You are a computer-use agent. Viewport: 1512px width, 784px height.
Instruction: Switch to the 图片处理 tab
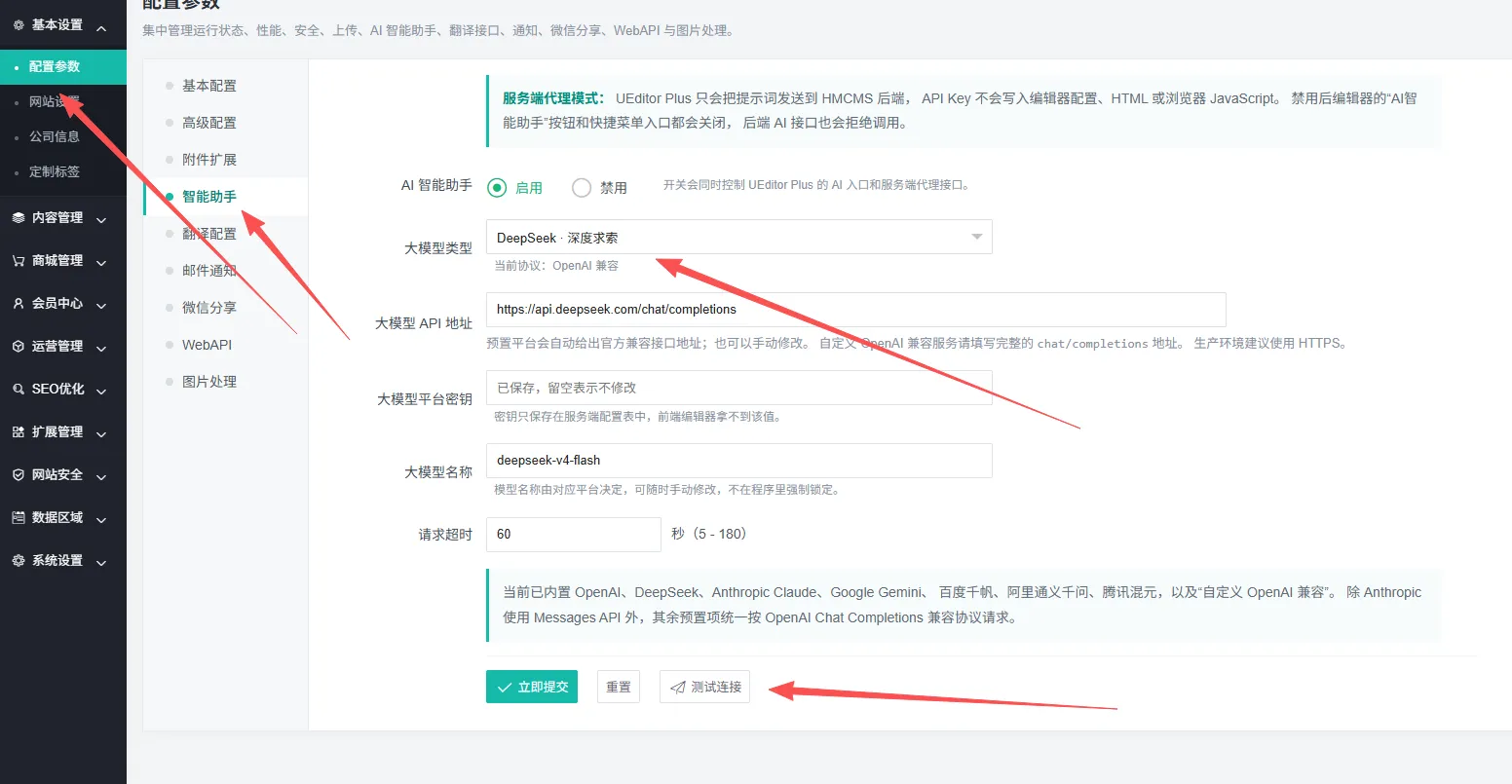point(225,382)
